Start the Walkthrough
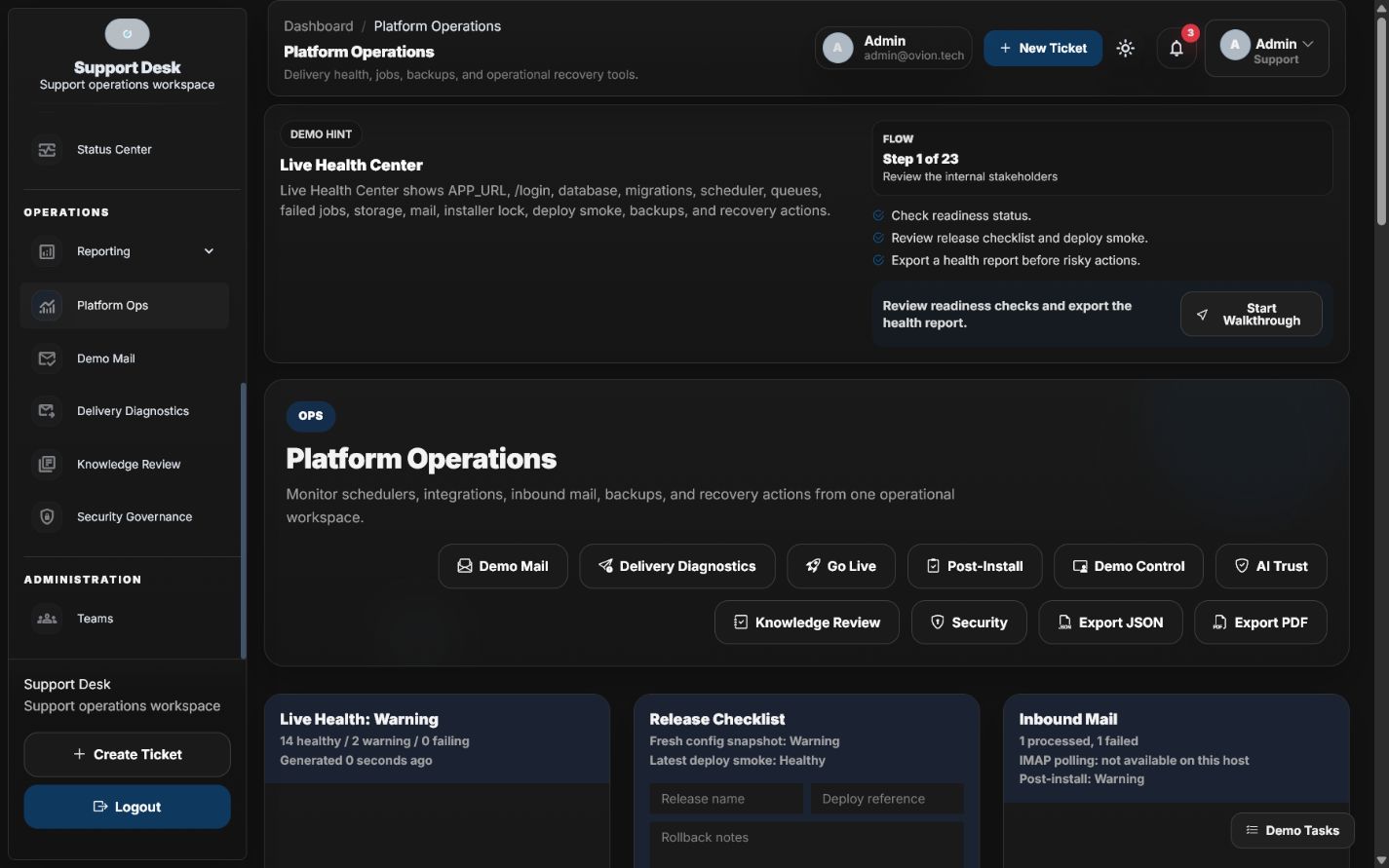The height and width of the screenshot is (868, 1389). coord(1252,315)
